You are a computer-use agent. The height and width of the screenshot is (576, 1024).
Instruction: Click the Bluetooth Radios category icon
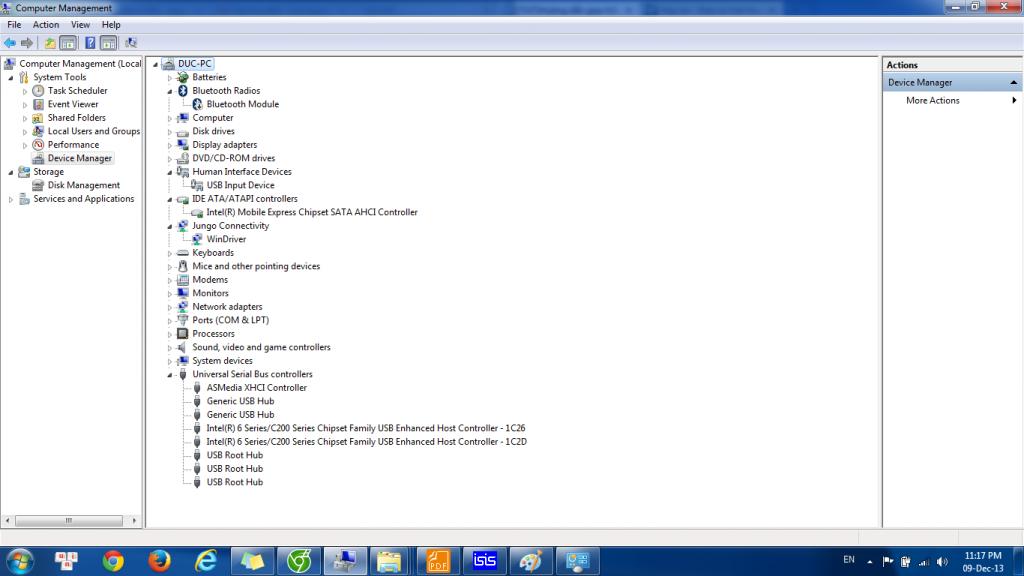coord(183,91)
